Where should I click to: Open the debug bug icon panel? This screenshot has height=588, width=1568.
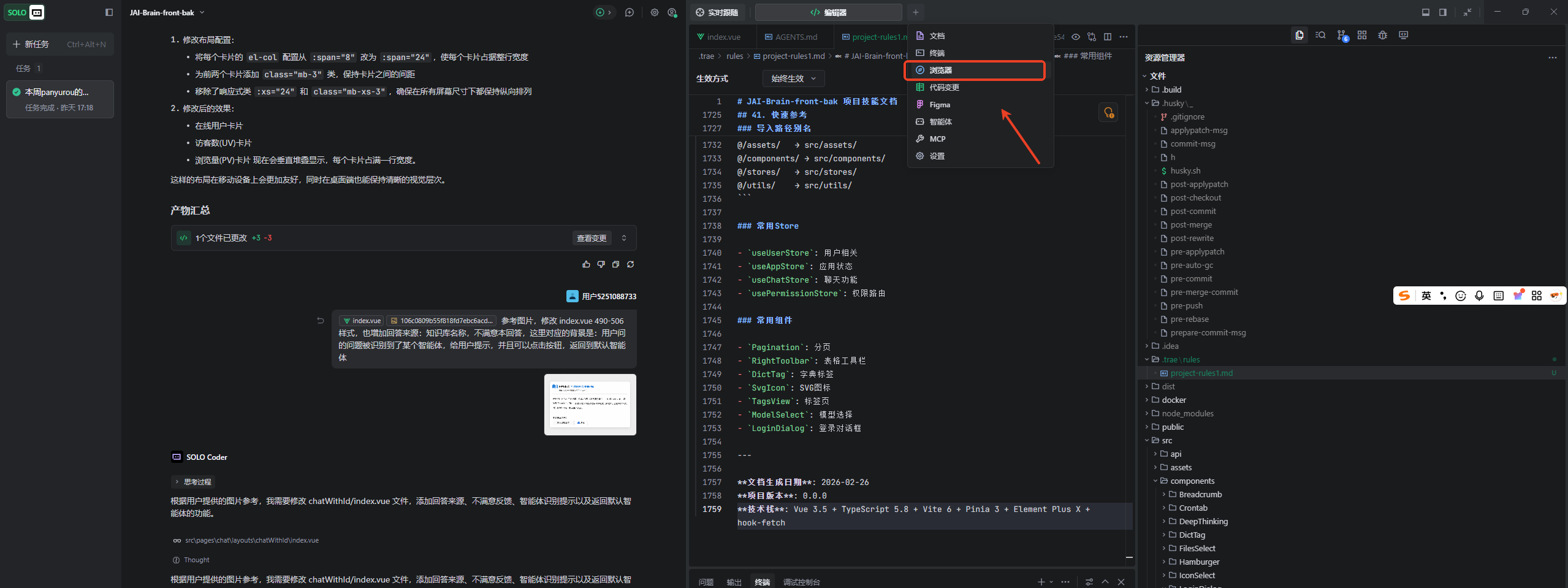tap(1382, 36)
